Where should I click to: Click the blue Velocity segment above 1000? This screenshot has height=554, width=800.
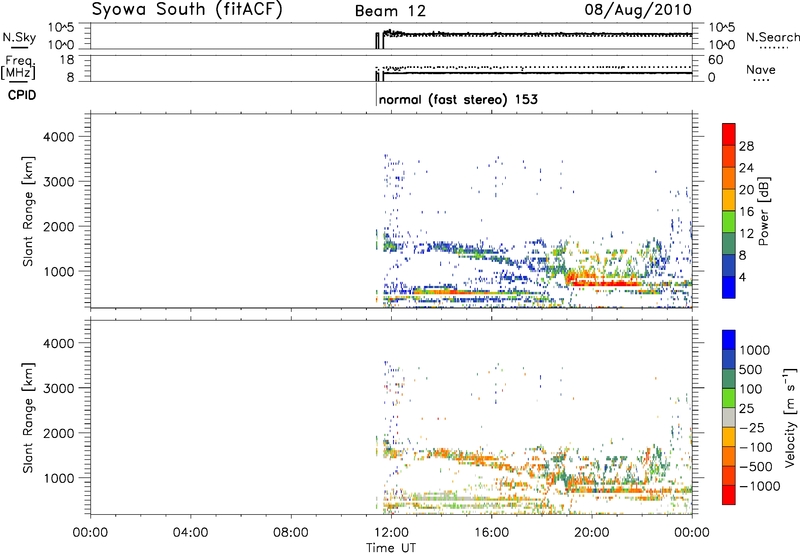pos(729,340)
